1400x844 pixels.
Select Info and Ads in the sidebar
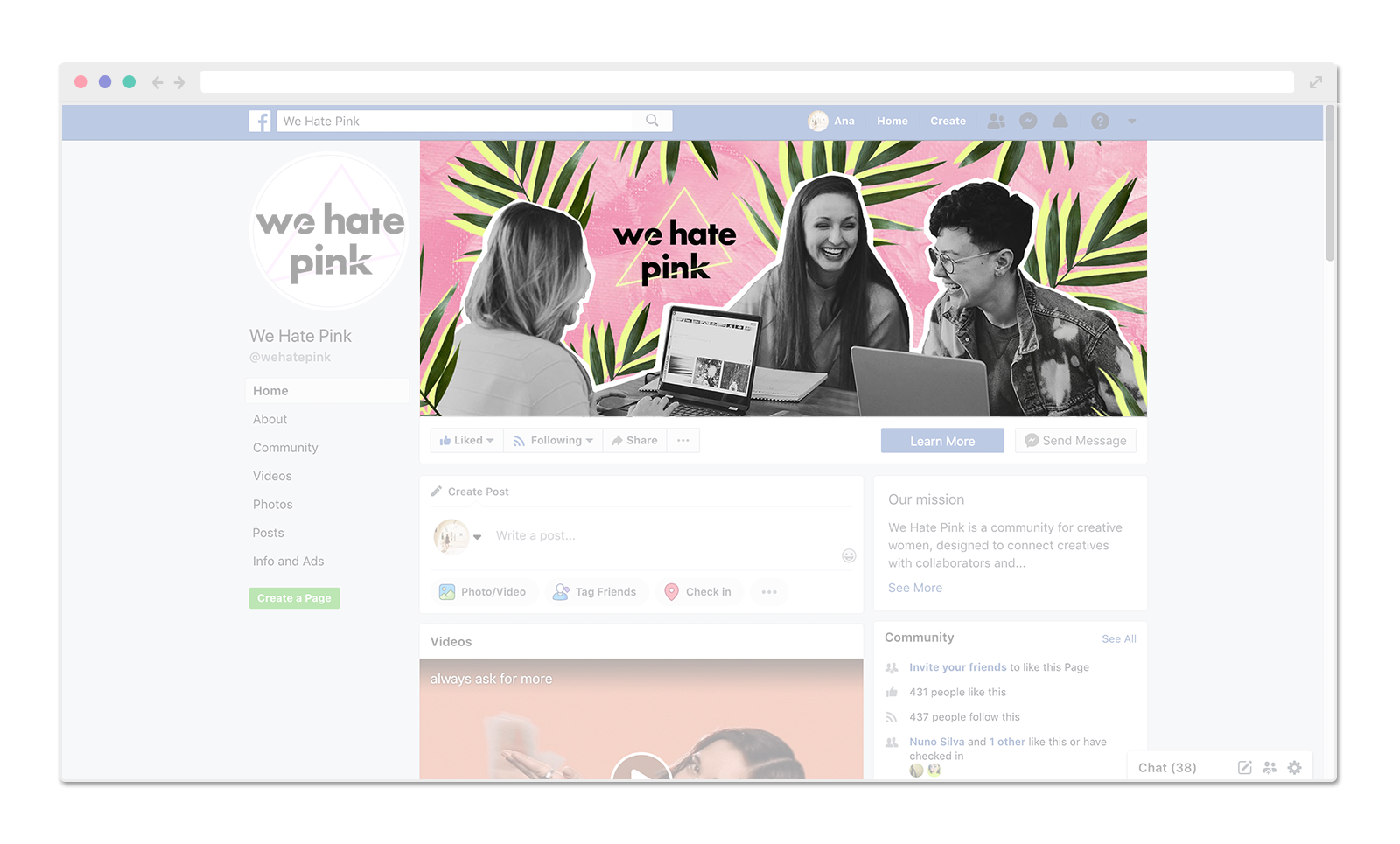click(288, 562)
